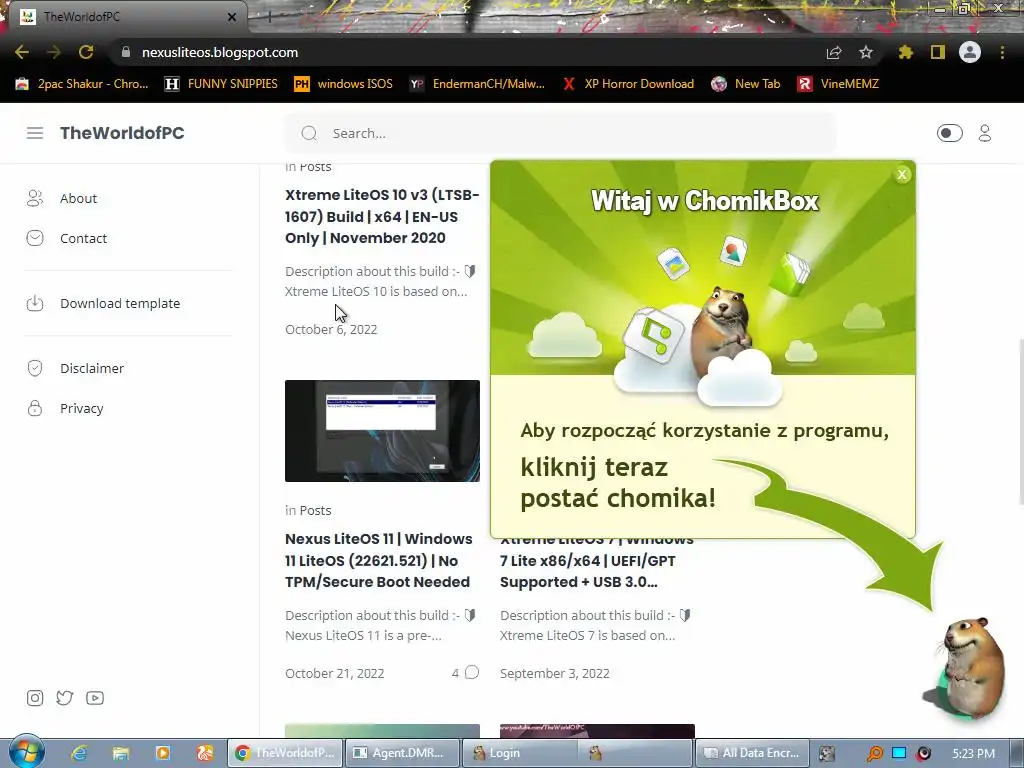1024x768 pixels.
Task: Click the taskbar clock 5:23 PM
Action: point(974,754)
